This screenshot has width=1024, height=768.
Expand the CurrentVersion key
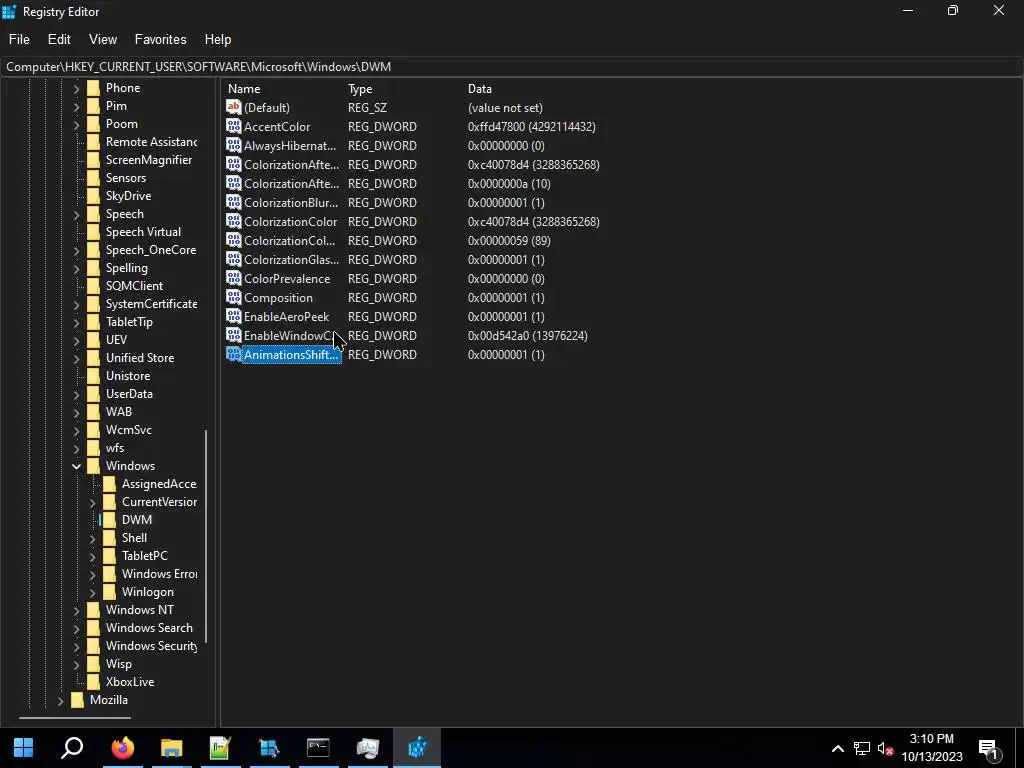pyautogui.click(x=92, y=502)
